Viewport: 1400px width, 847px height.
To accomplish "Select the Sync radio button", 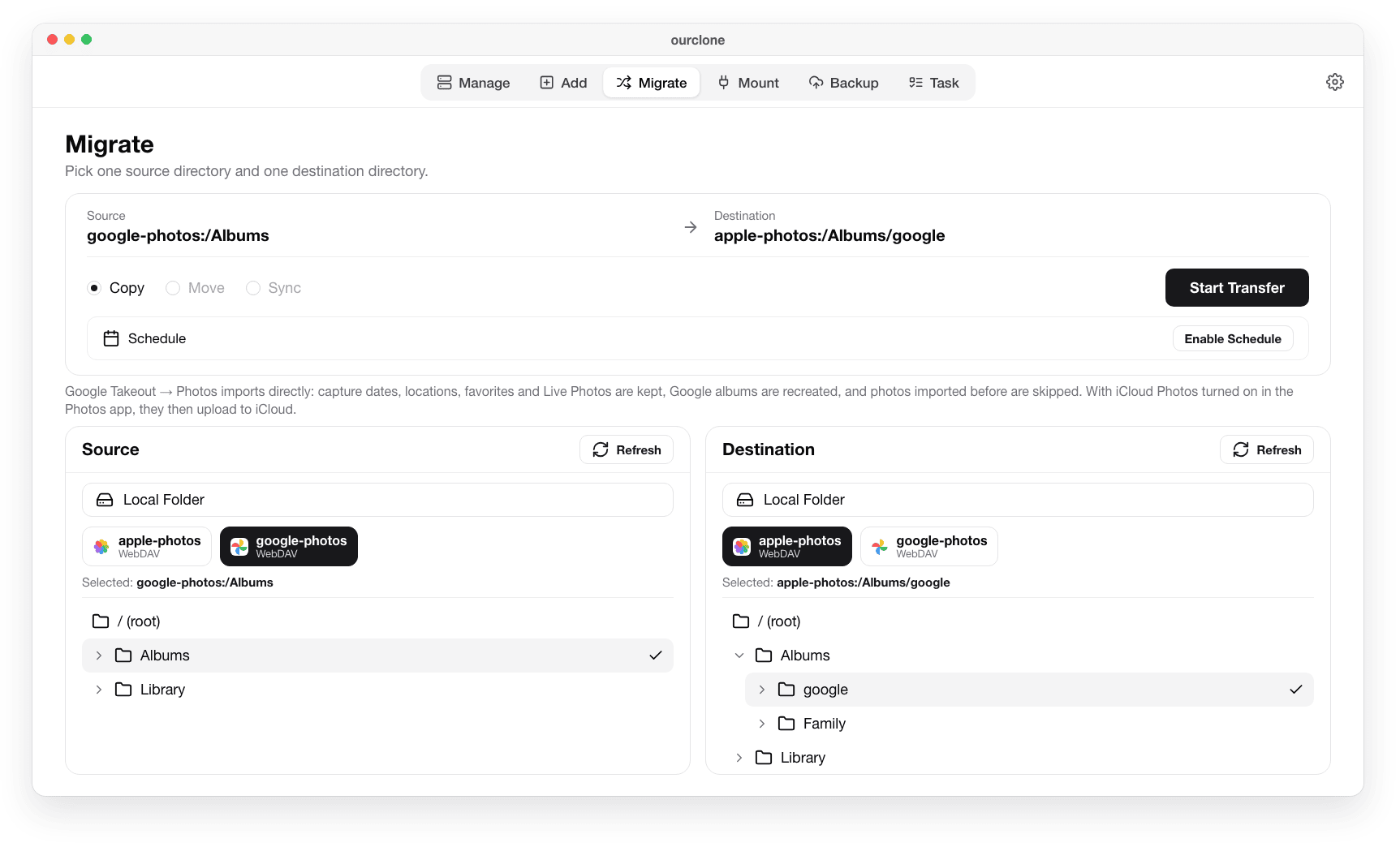I will 253,288.
